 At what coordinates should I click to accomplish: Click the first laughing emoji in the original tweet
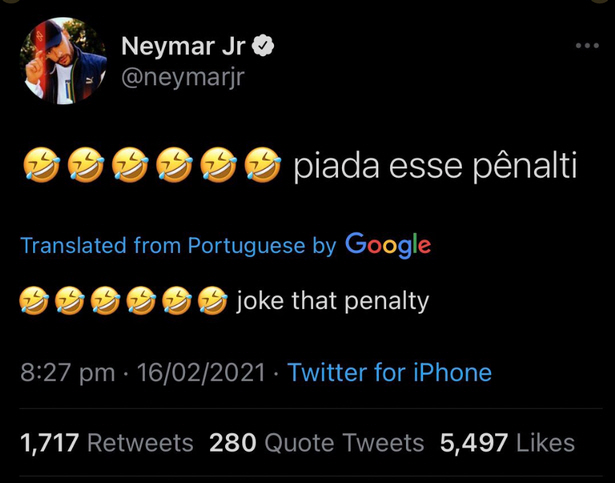point(42,165)
